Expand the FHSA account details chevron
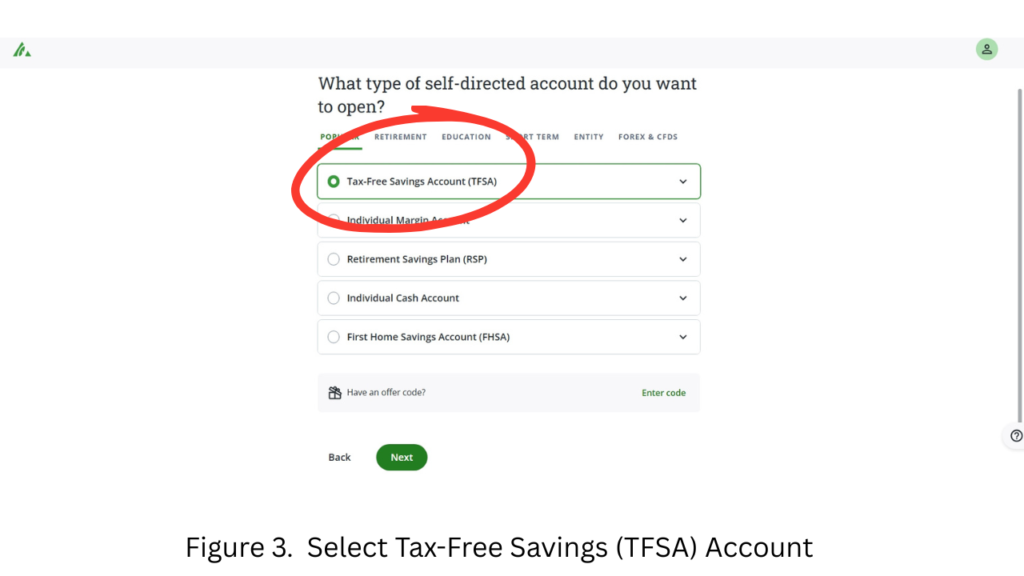This screenshot has width=1024, height=576. coord(682,337)
